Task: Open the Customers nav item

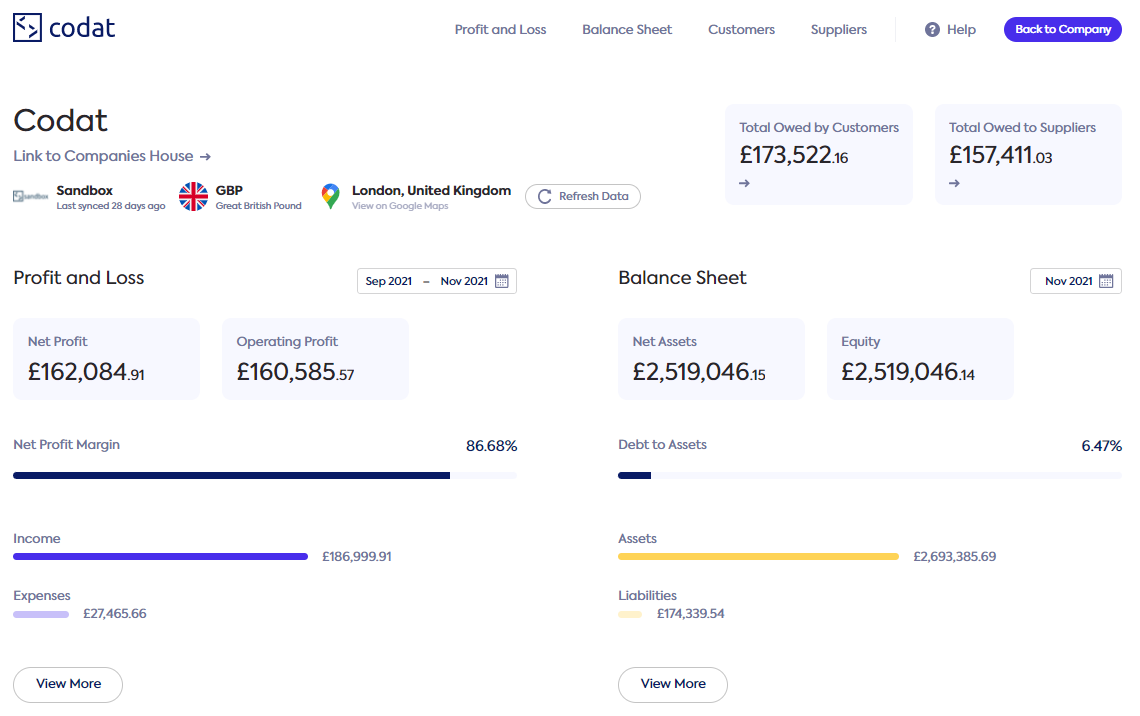Action: tap(741, 30)
